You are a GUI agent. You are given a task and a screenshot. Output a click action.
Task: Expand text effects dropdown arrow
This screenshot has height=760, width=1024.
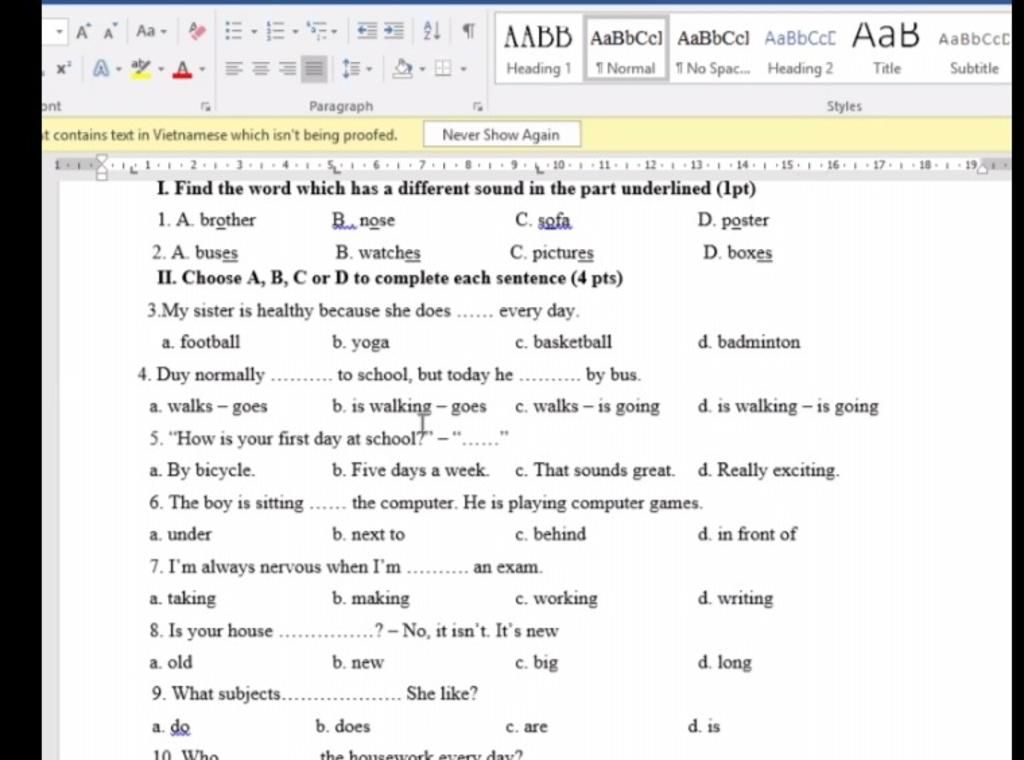point(119,69)
